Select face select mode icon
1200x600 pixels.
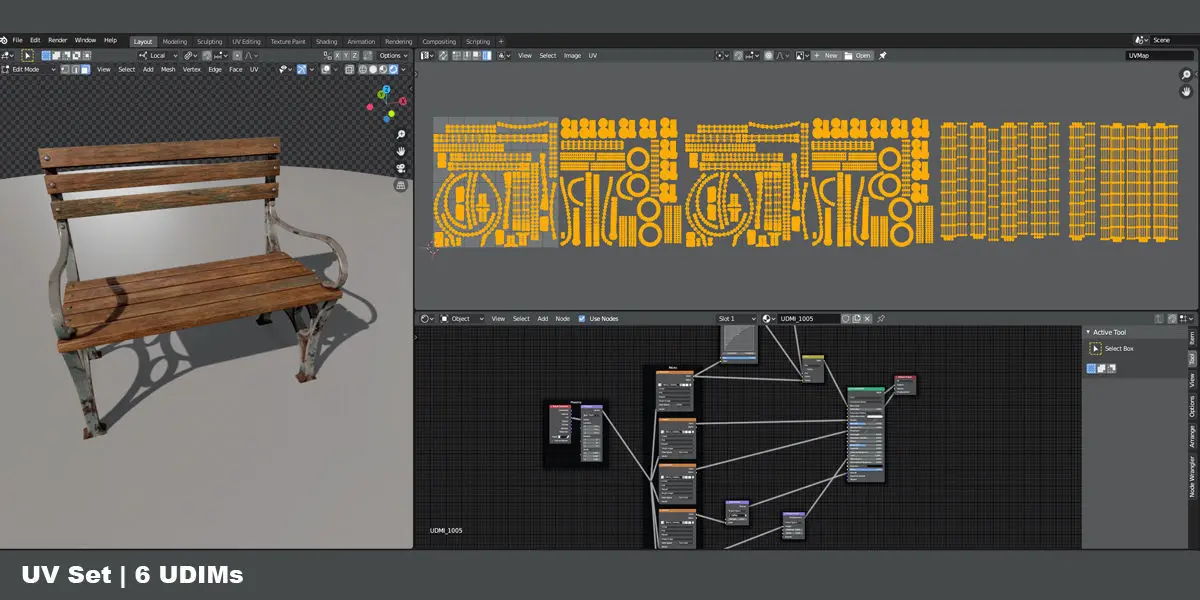85,69
